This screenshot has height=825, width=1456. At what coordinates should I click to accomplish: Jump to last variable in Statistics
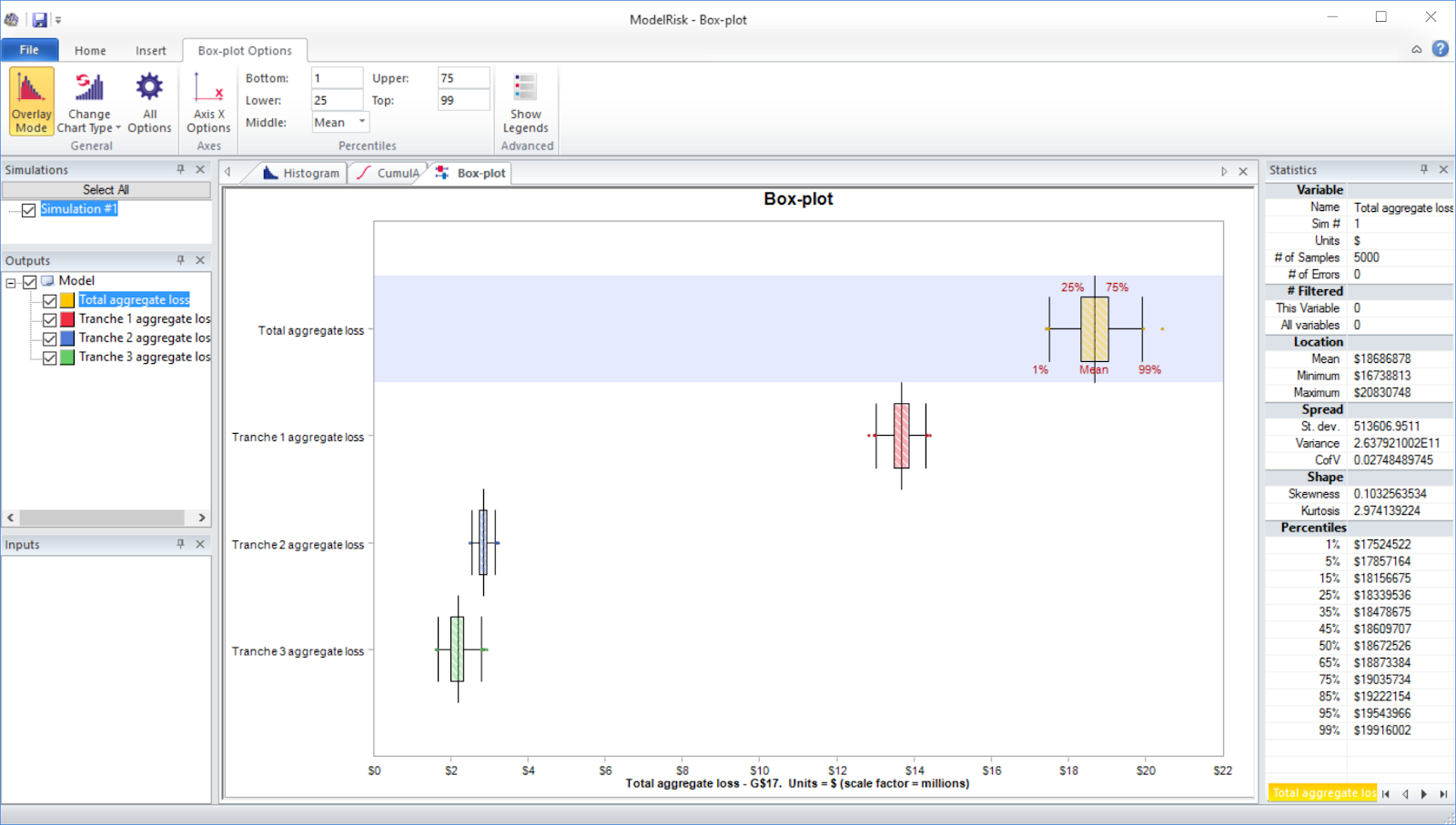(x=1443, y=794)
